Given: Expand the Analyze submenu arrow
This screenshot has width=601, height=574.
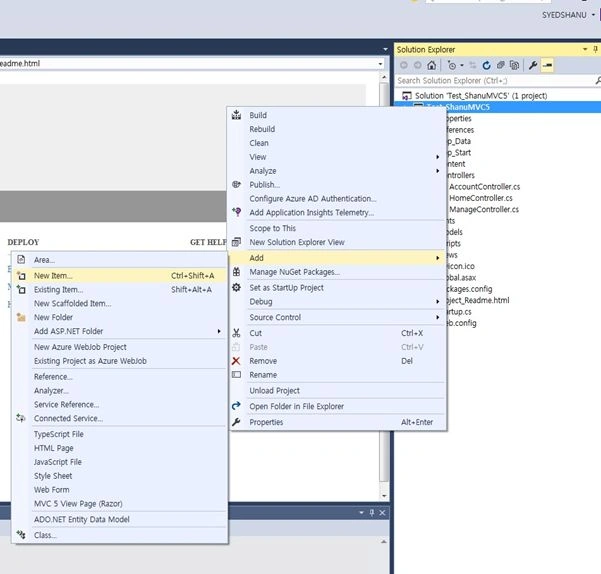Looking at the screenshot, I should 437,171.
